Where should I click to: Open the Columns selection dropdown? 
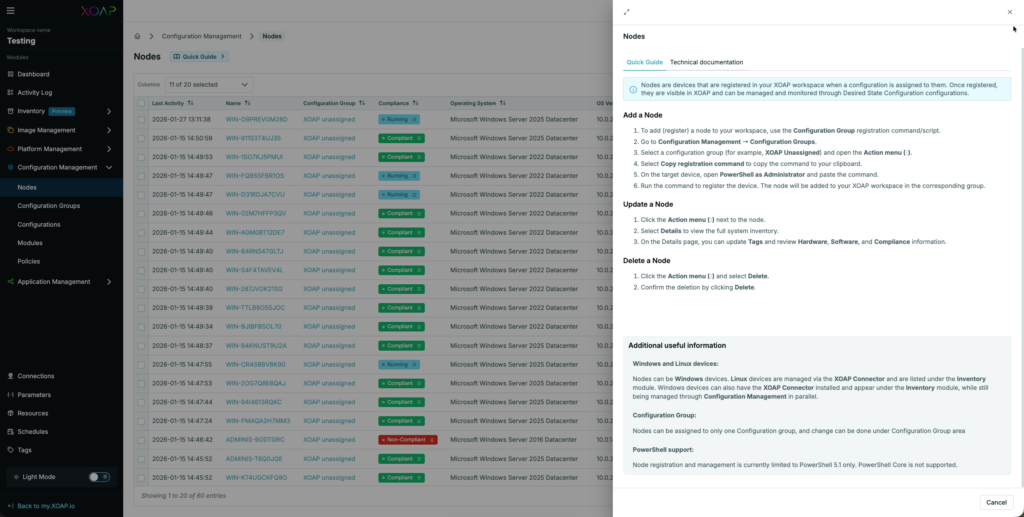point(208,85)
